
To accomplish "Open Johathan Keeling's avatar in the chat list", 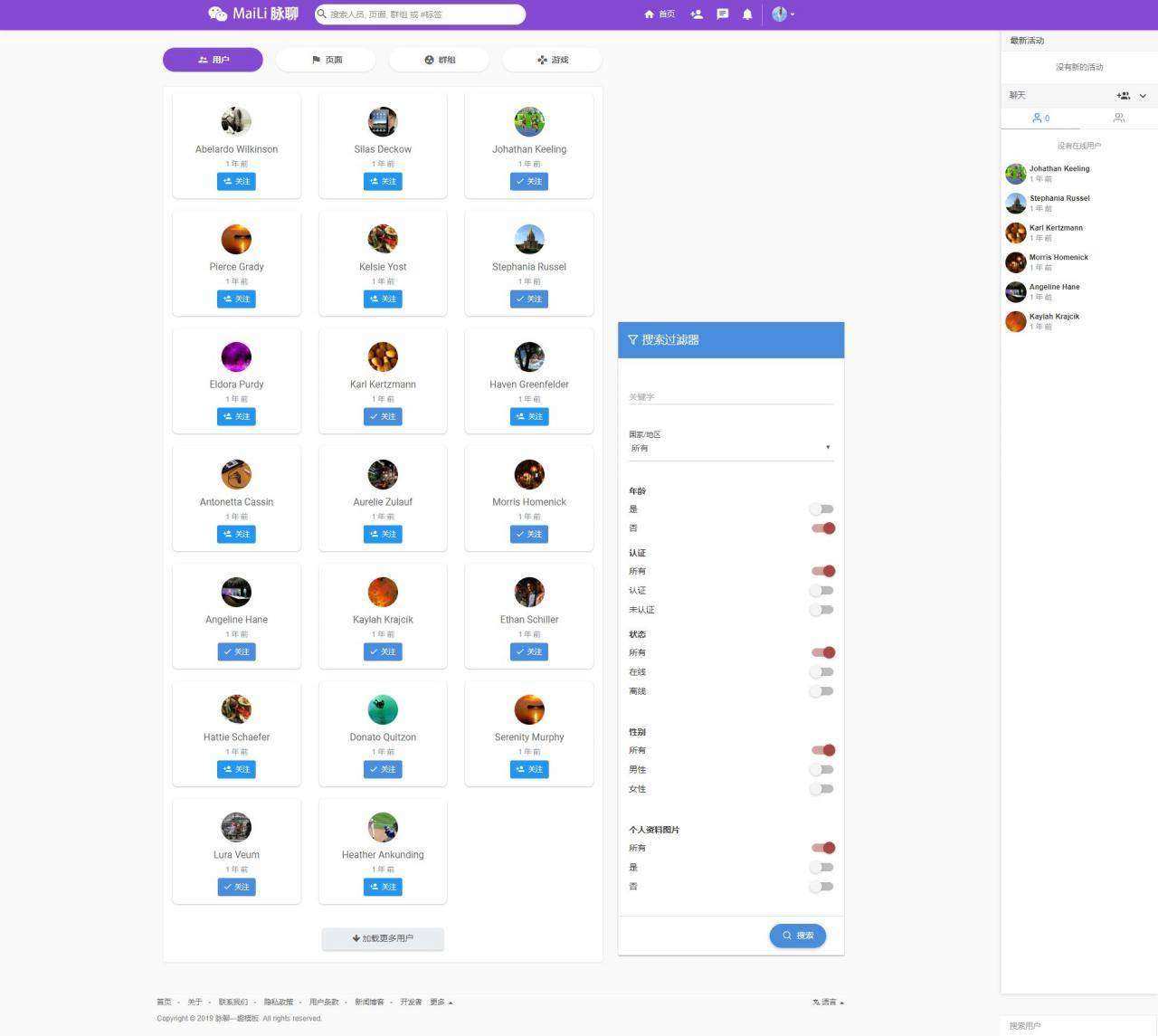I will [1016, 174].
